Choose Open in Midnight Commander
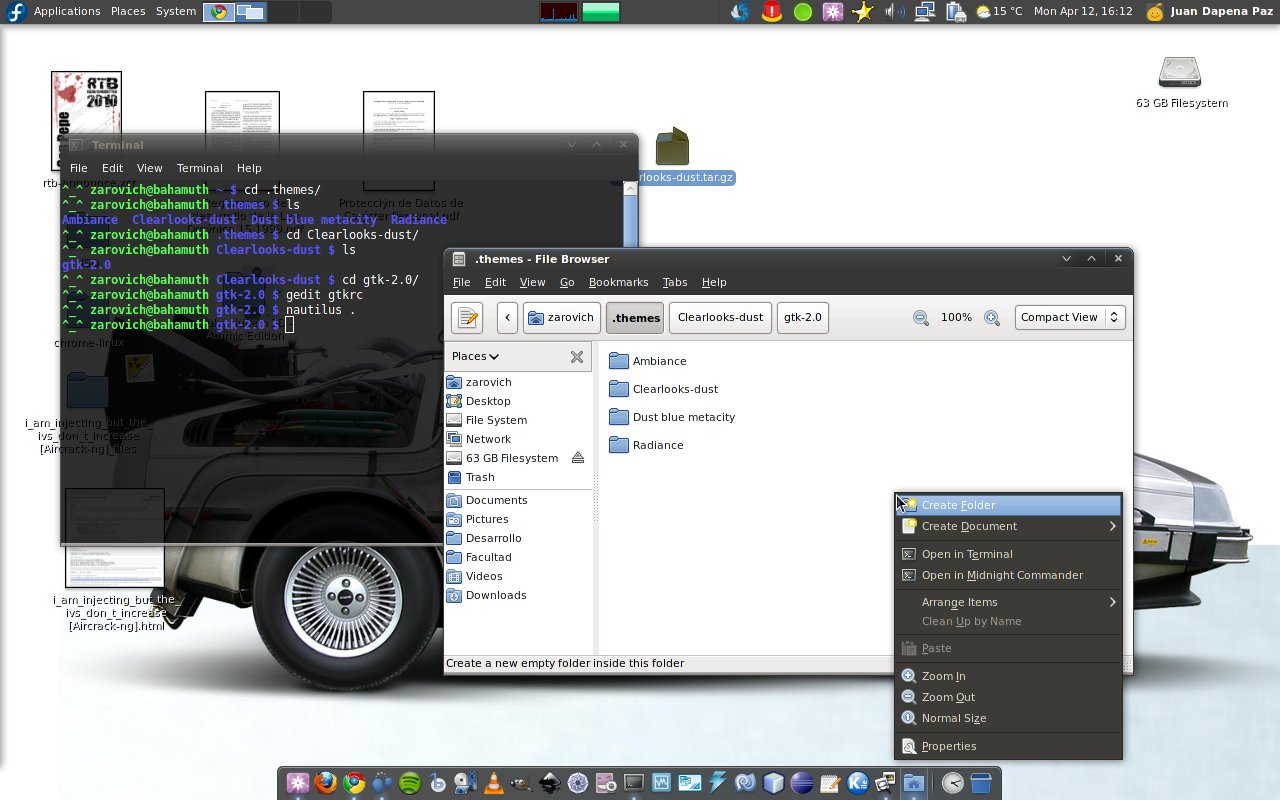This screenshot has width=1280, height=800. click(x=1008, y=575)
